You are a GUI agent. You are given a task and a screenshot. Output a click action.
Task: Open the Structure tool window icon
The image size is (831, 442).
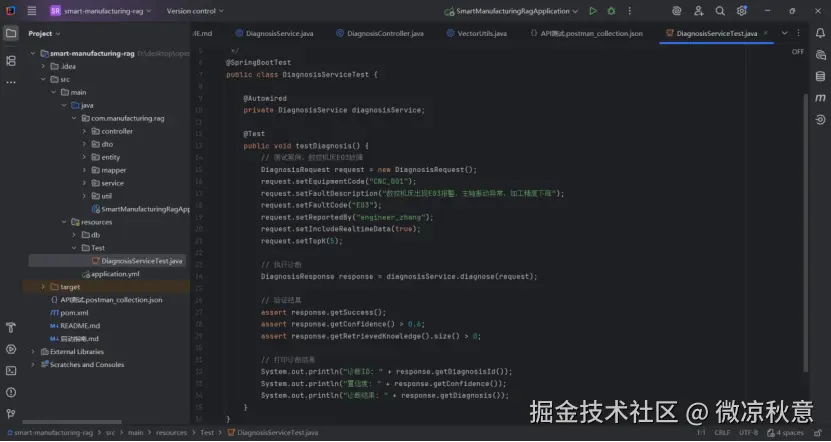point(11,61)
